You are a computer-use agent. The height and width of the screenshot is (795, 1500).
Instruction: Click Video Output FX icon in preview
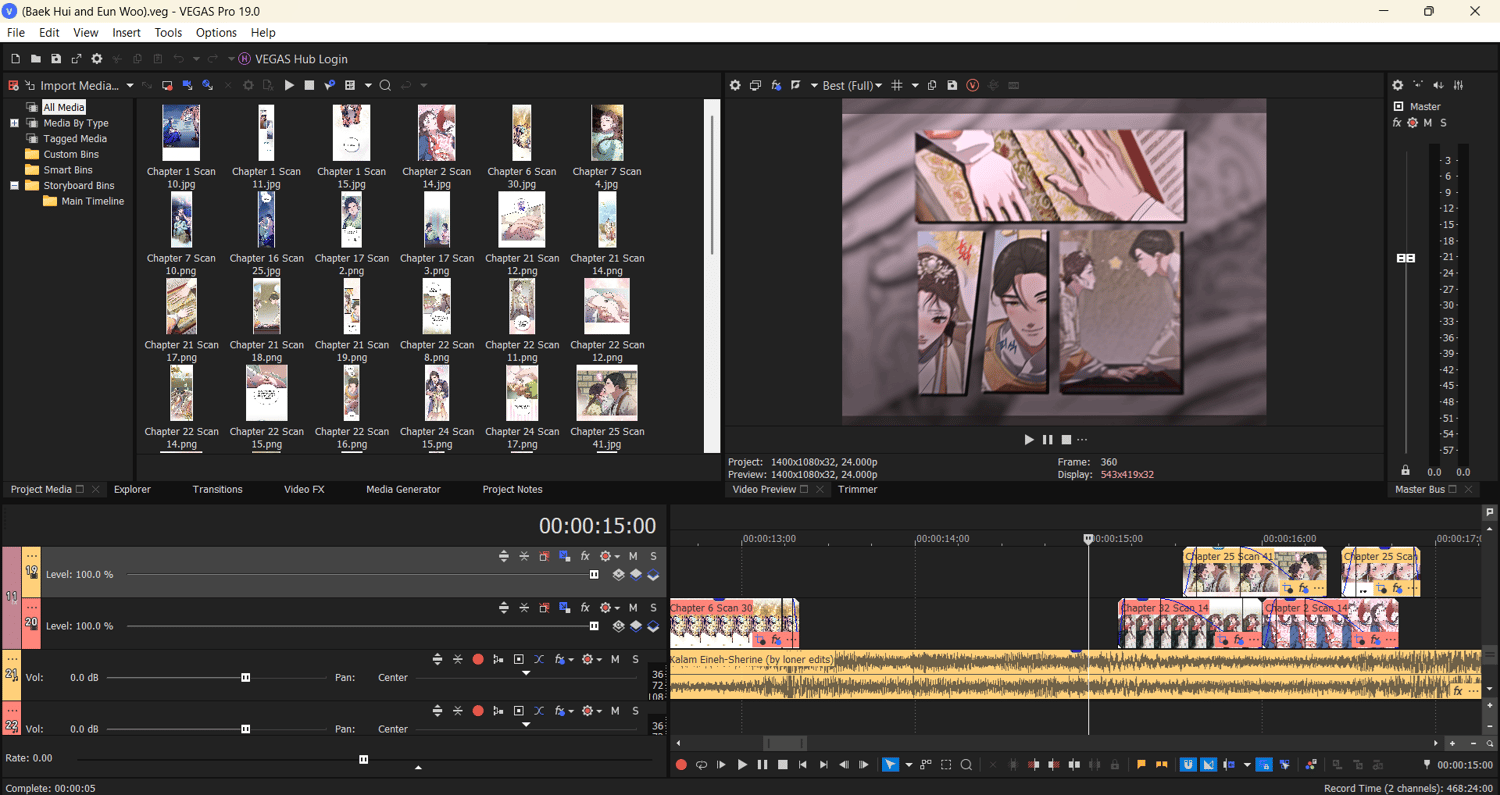click(776, 85)
